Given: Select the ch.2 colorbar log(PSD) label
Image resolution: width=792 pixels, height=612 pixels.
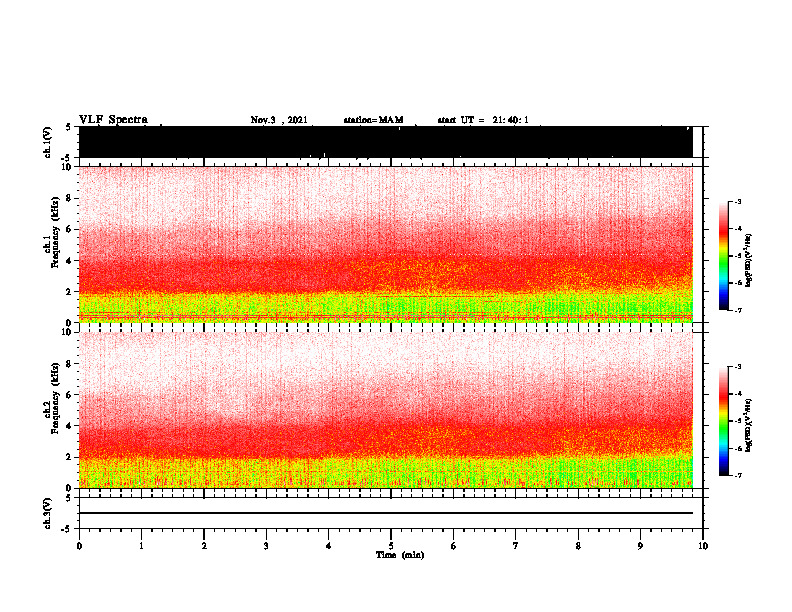Looking at the screenshot, I should [x=749, y=425].
